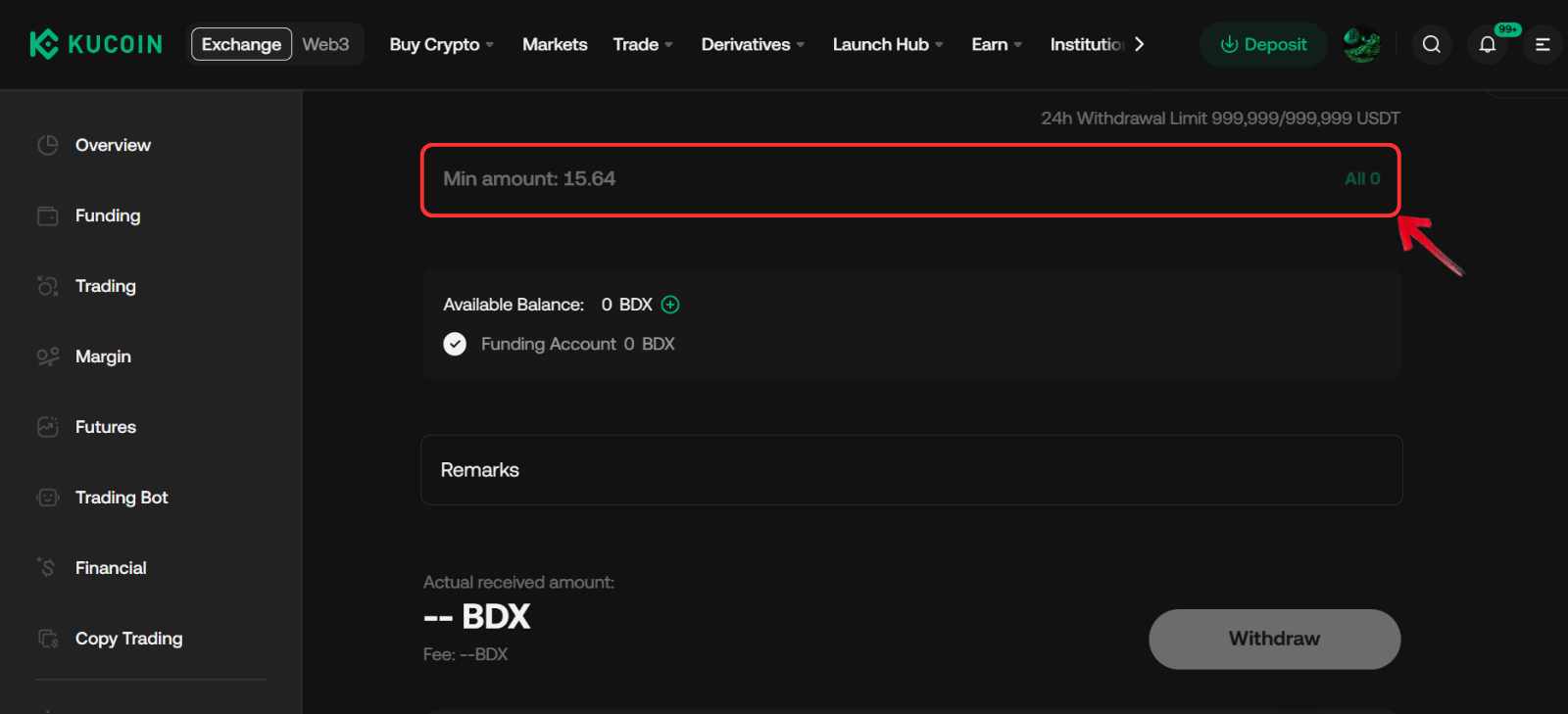Go to Futures in sidebar
The height and width of the screenshot is (714, 1568).
(x=106, y=427)
